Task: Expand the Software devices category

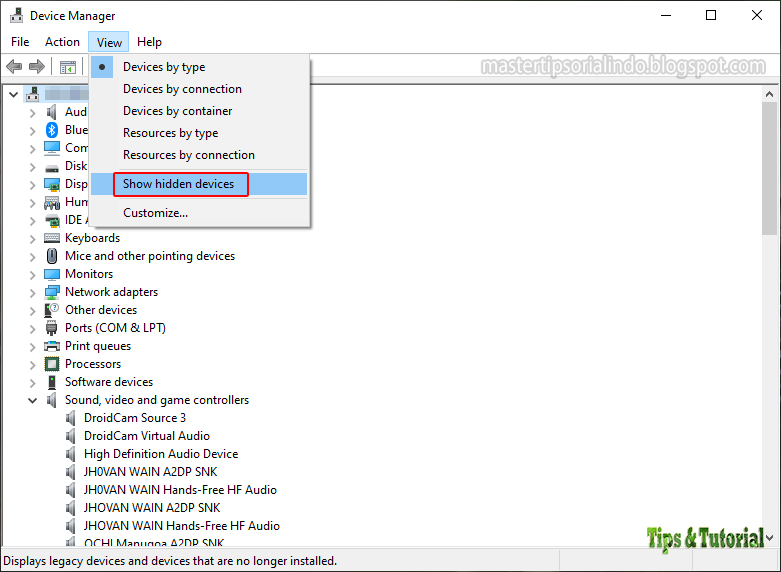Action: [x=32, y=383]
